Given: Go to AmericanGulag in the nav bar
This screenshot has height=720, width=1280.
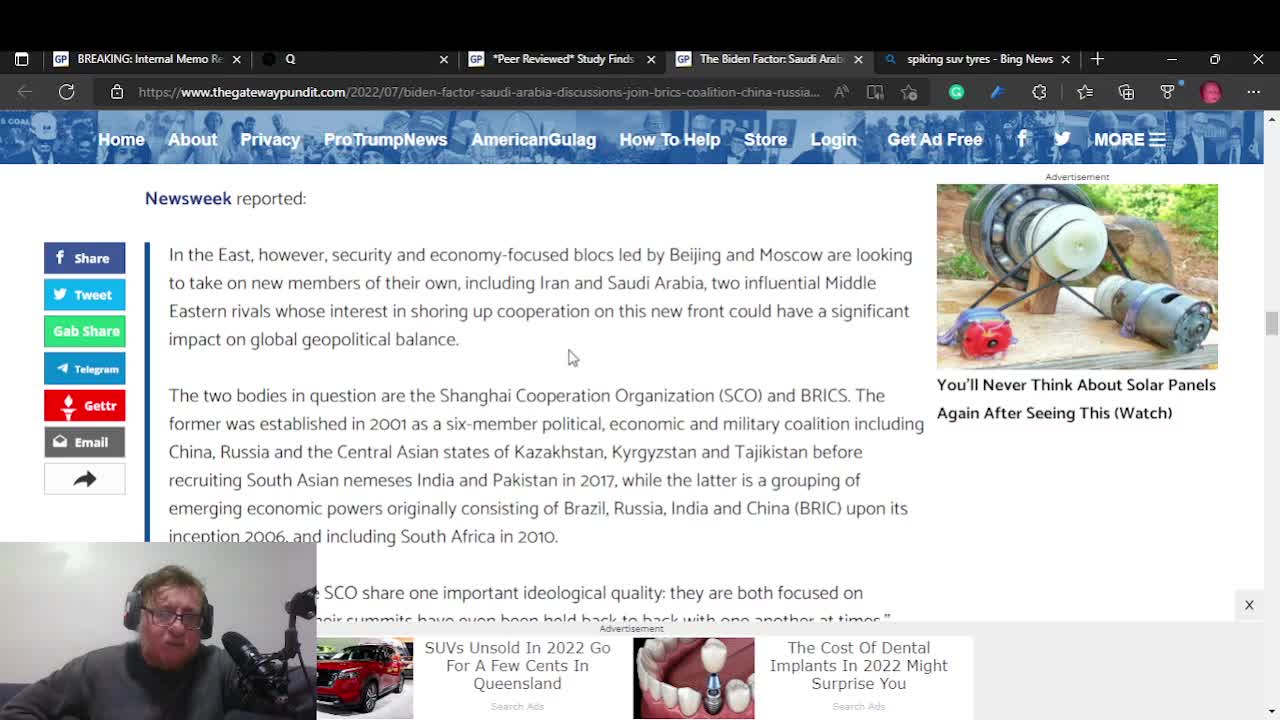Looking at the screenshot, I should [534, 139].
